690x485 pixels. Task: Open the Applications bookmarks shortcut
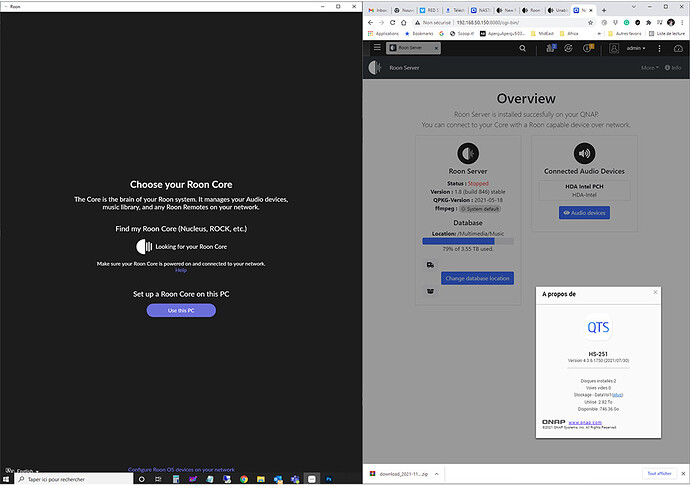click(x=383, y=33)
